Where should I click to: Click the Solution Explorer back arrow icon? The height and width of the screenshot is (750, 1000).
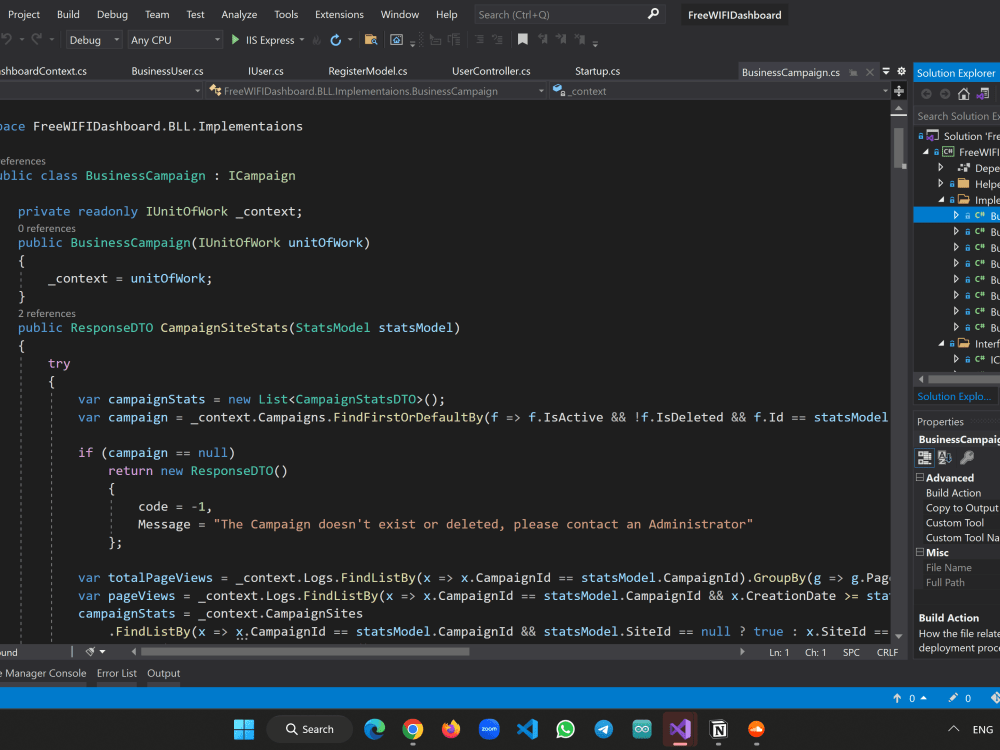click(926, 94)
